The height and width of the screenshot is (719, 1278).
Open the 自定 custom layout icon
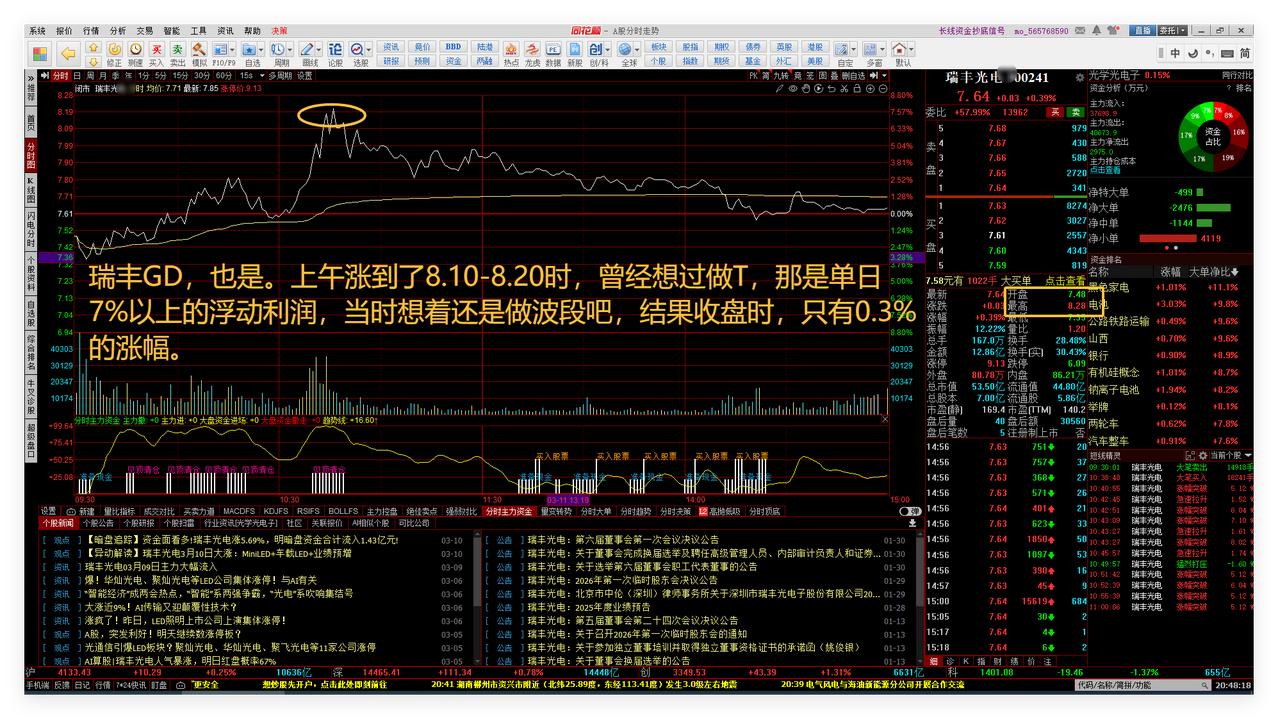841,49
